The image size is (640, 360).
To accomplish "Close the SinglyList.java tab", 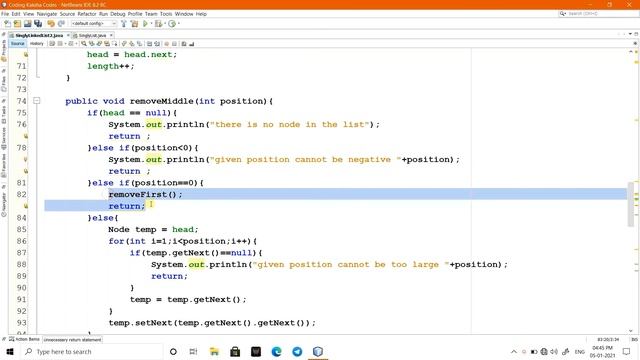I will click(x=111, y=36).
